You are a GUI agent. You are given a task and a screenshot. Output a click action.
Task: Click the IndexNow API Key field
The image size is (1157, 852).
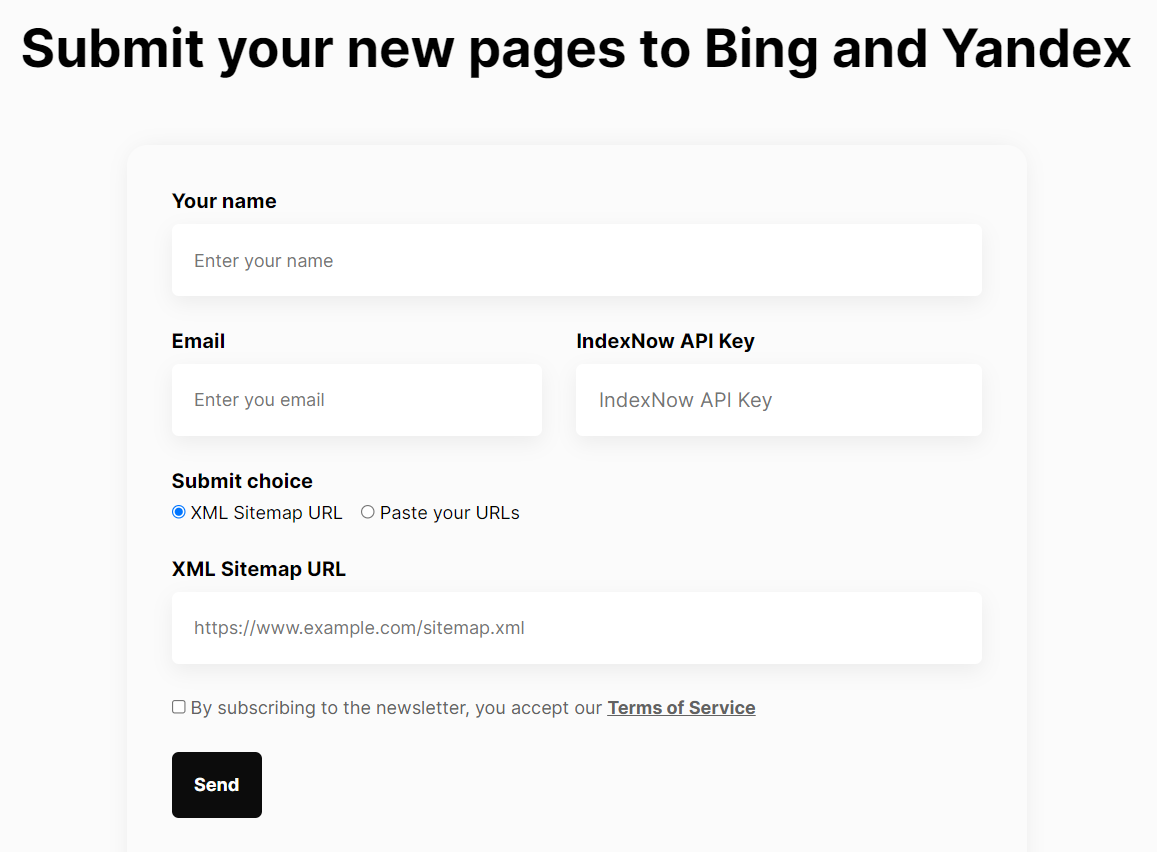pos(779,399)
